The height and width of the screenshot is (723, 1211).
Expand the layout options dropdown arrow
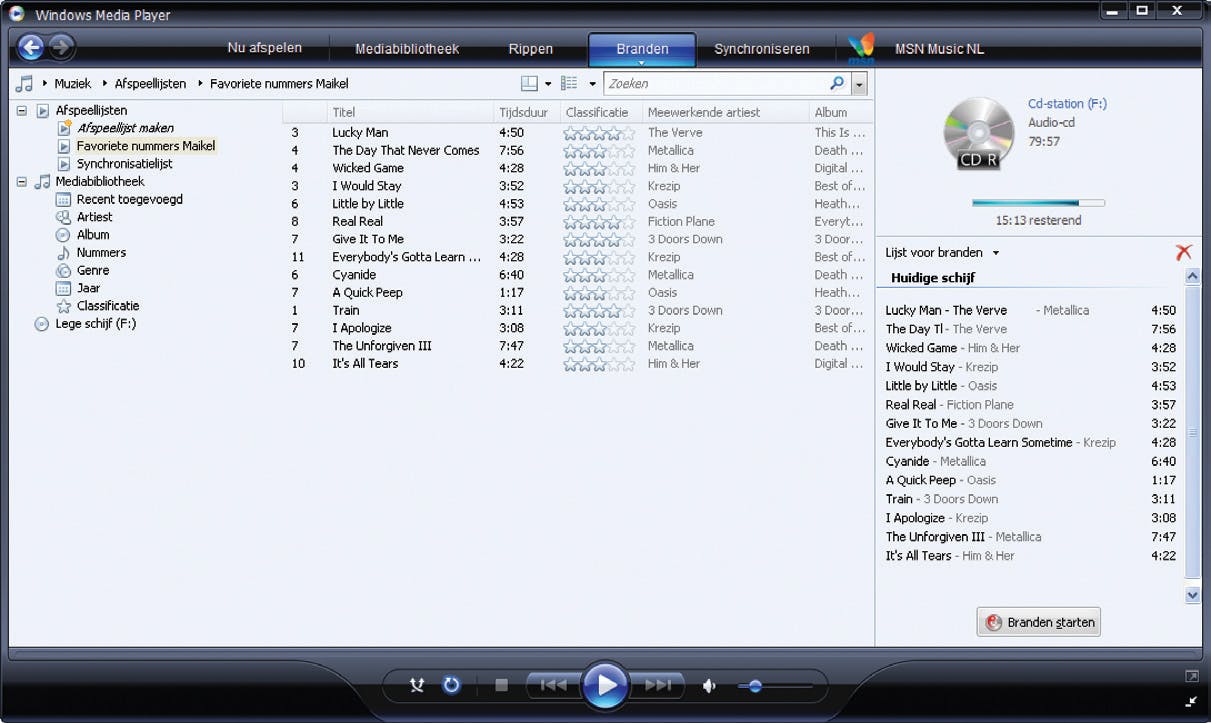[548, 84]
